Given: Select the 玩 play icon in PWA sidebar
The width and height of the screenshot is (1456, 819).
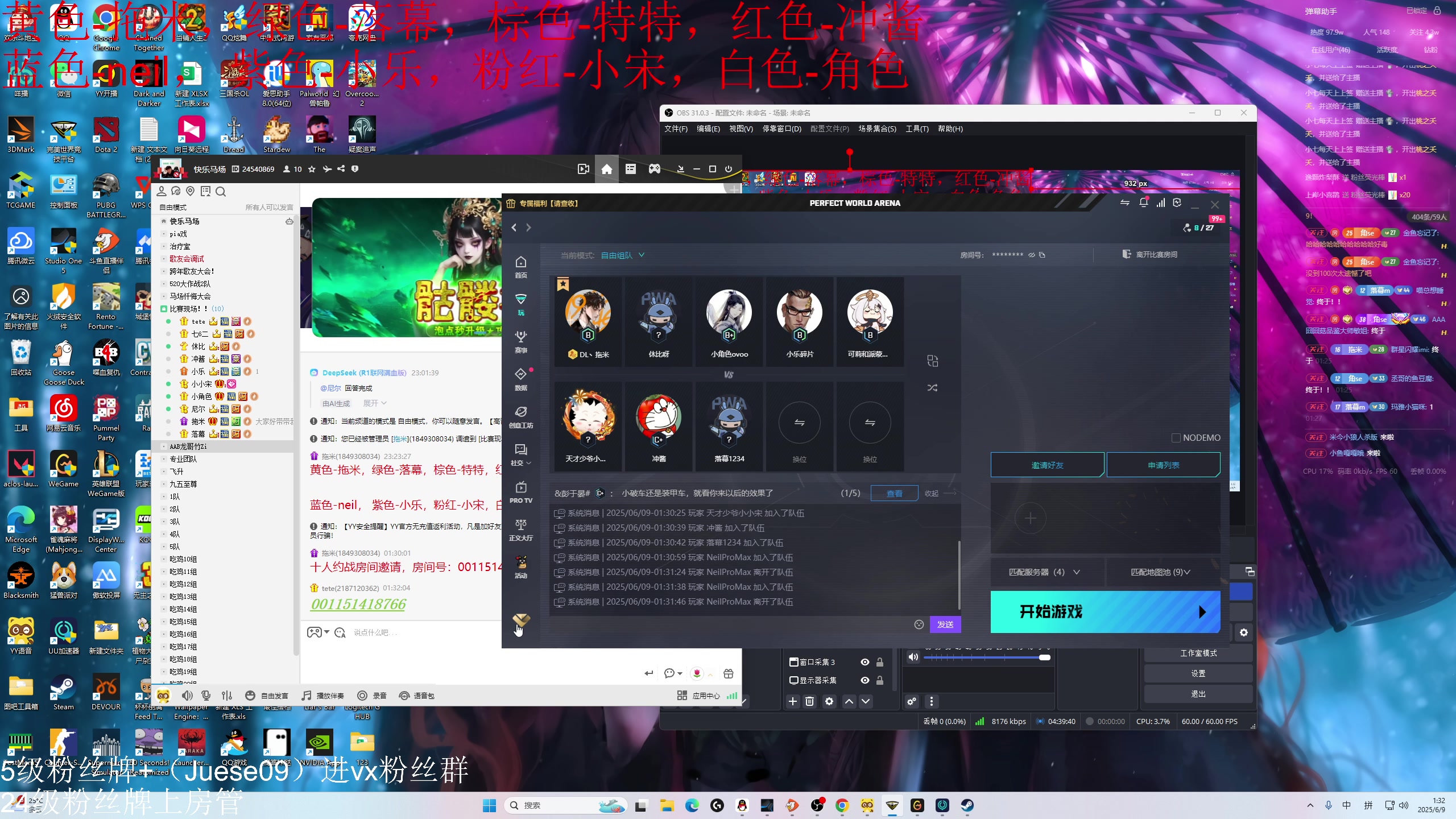Looking at the screenshot, I should (x=520, y=304).
